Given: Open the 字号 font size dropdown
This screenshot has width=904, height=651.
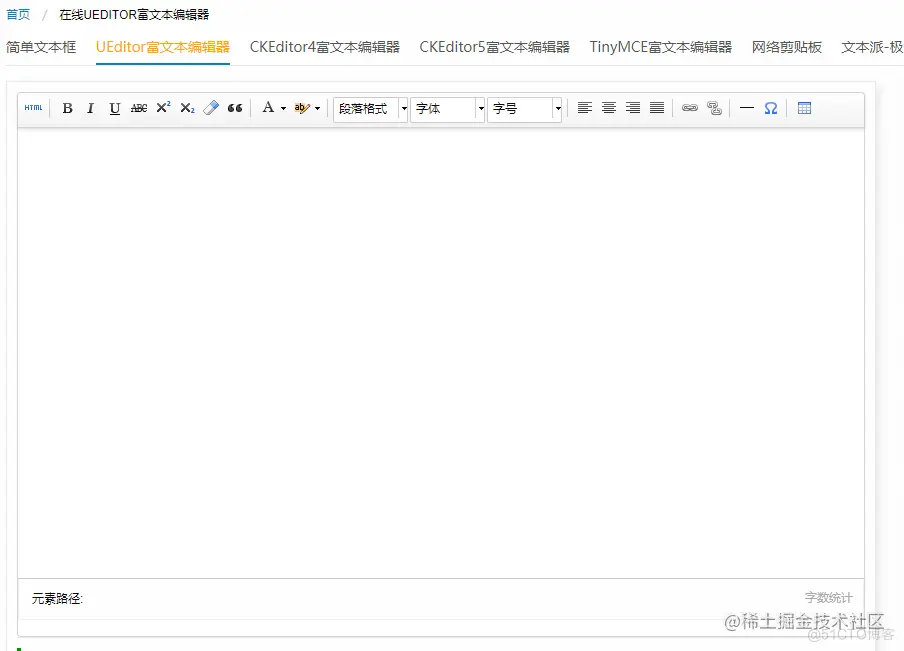Looking at the screenshot, I should [525, 109].
